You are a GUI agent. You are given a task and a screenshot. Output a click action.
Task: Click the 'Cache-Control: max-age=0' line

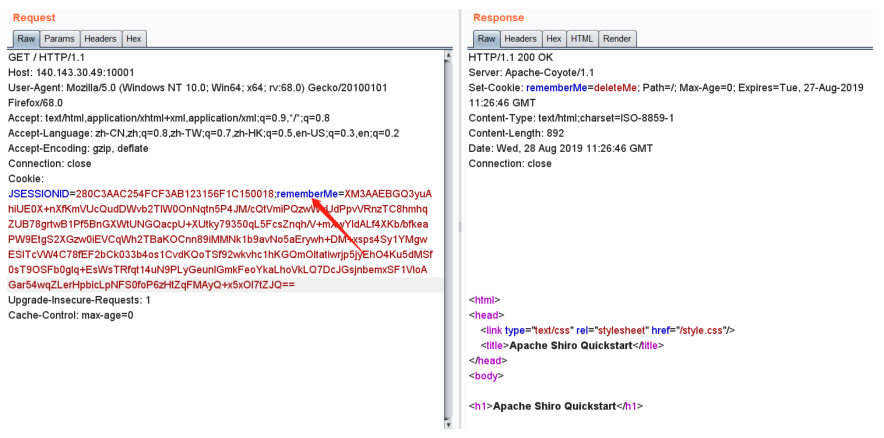[70, 316]
